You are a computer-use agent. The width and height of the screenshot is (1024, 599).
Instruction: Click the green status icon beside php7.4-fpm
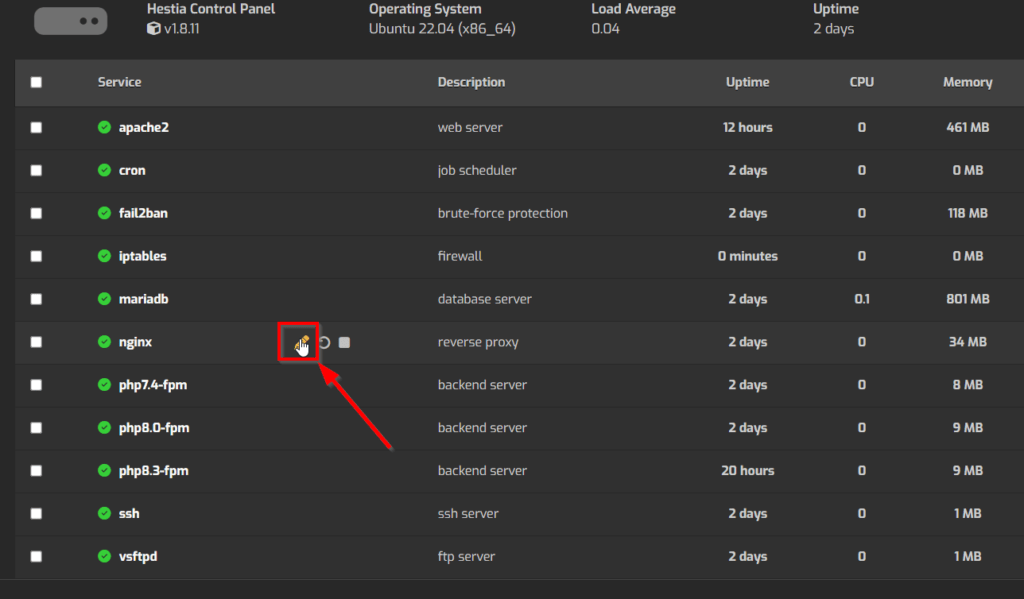pyautogui.click(x=104, y=385)
